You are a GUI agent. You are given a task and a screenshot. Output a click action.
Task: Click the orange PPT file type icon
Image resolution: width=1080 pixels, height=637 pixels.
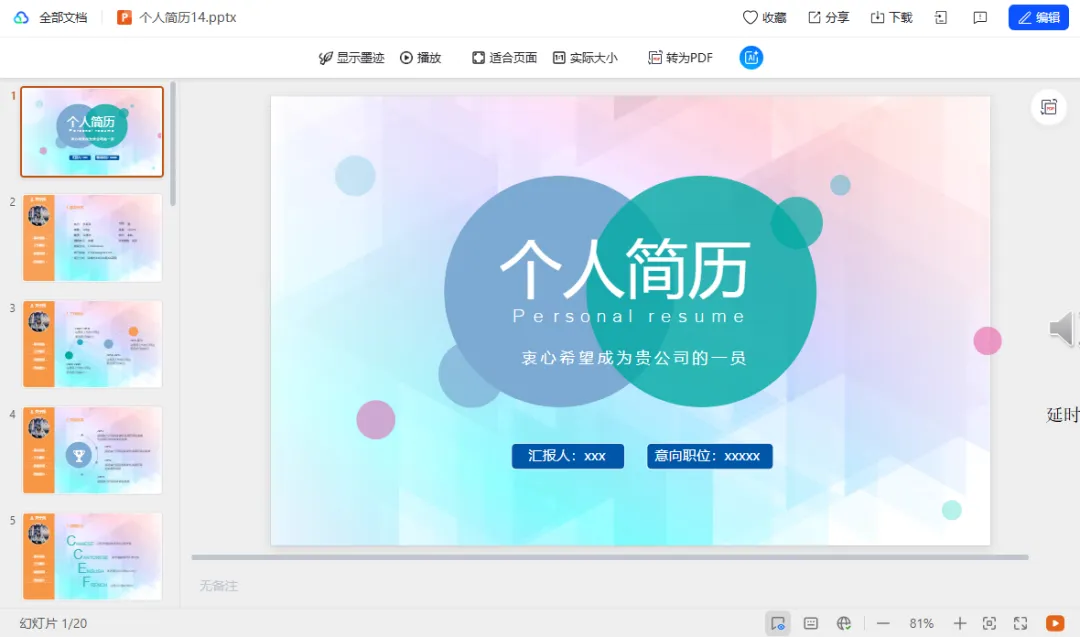(124, 17)
